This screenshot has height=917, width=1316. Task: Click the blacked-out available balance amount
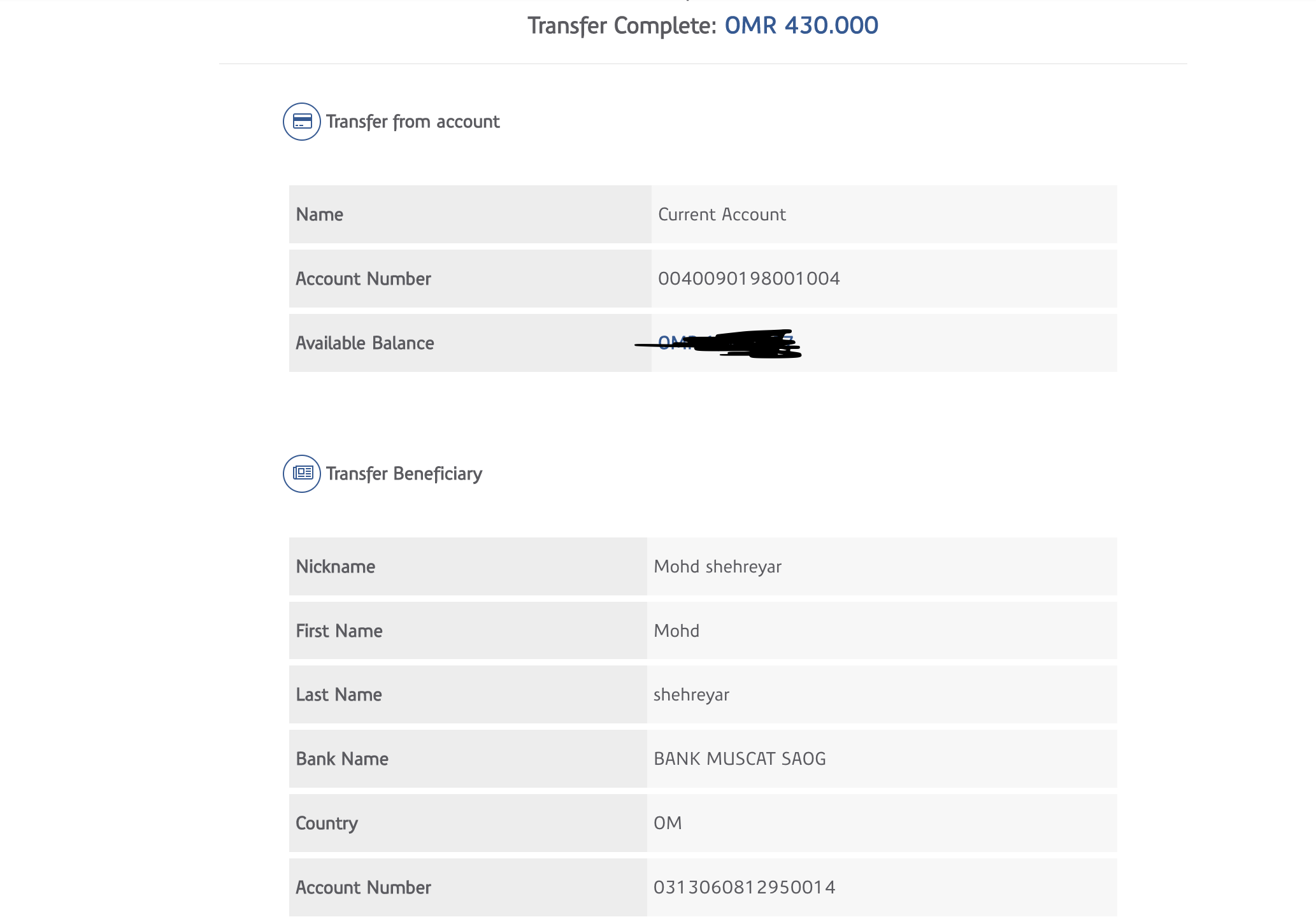726,344
